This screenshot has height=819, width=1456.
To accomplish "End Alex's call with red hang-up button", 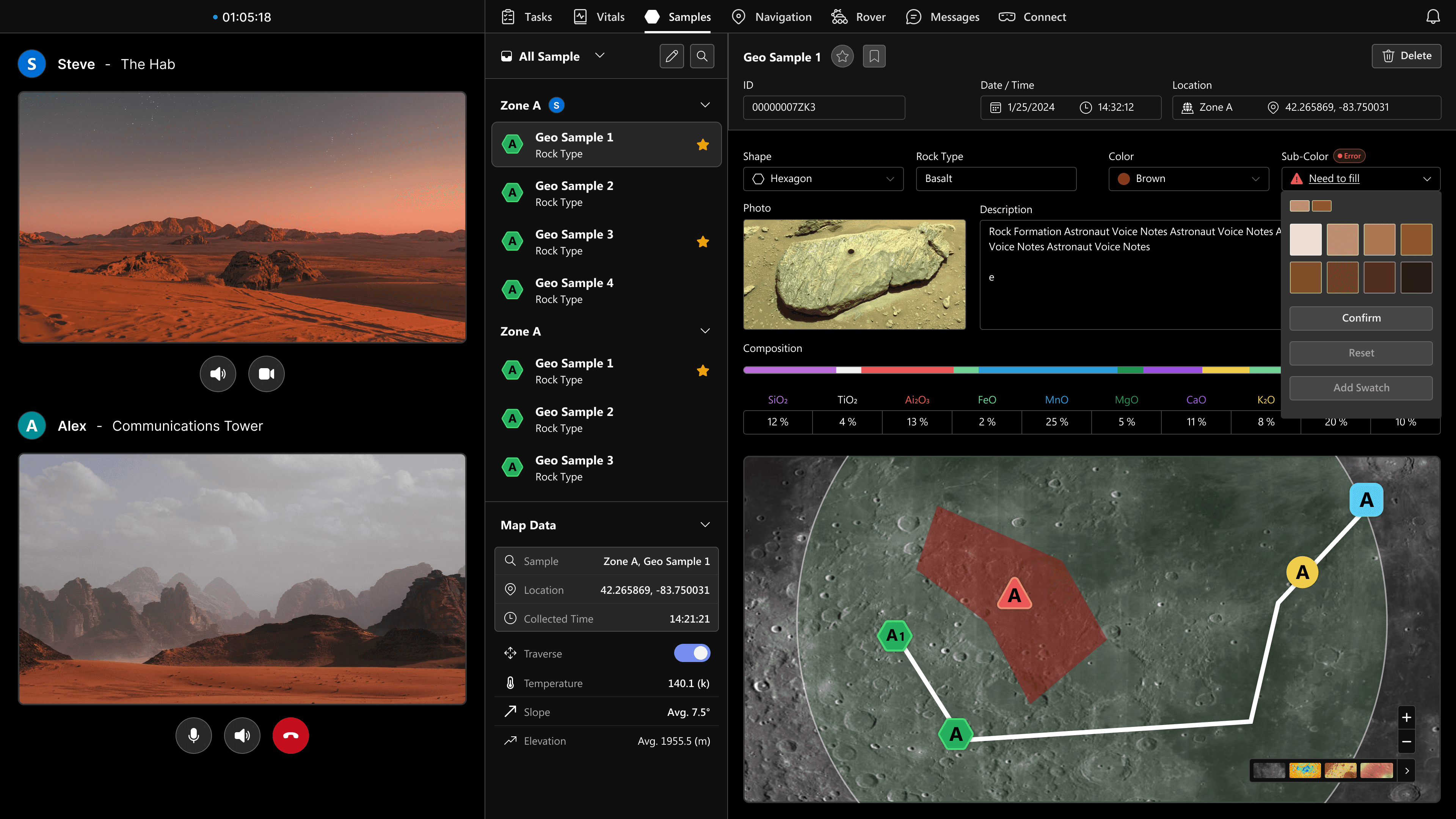I will (x=290, y=735).
